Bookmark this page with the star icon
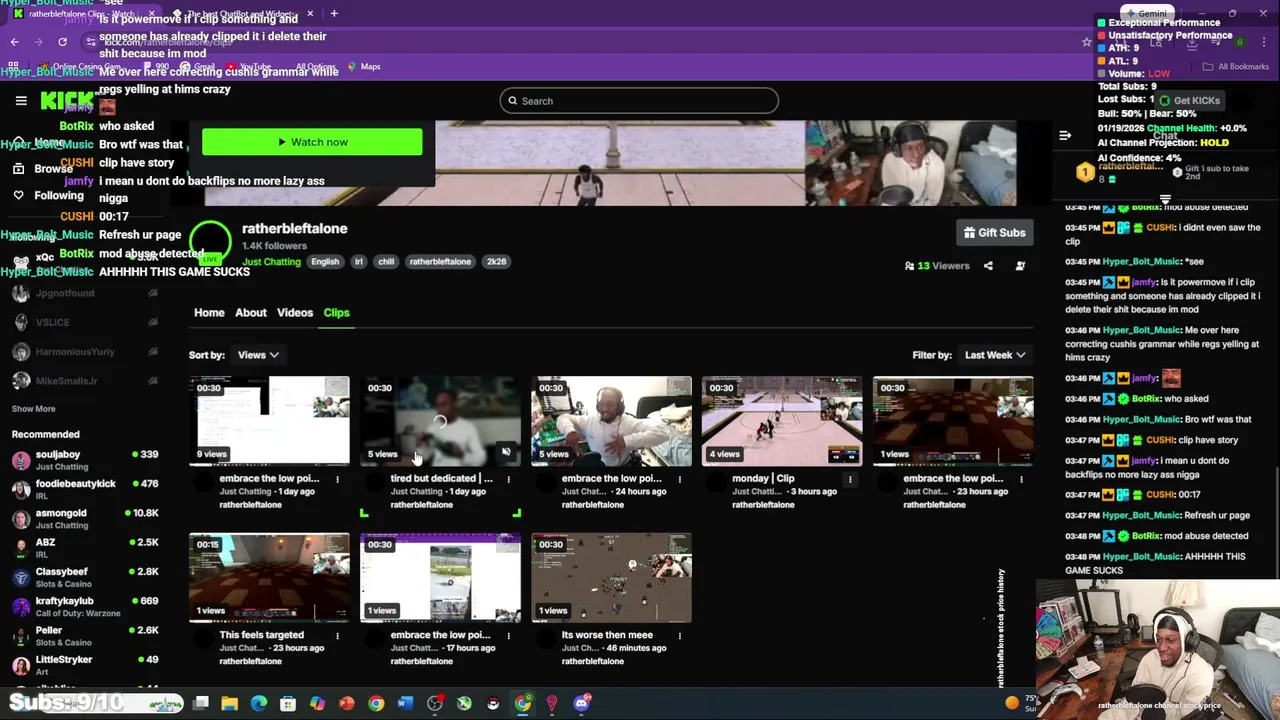1280x720 pixels. pyautogui.click(x=1087, y=42)
